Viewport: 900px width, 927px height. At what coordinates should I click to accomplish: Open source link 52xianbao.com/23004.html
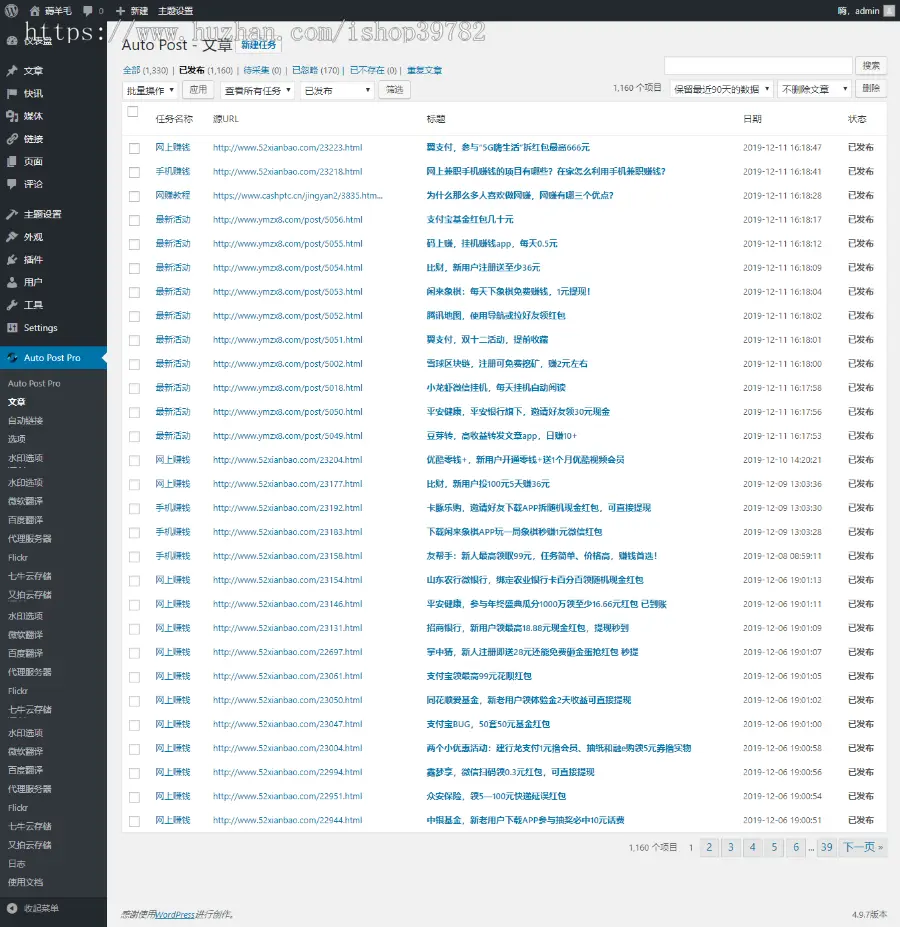287,748
